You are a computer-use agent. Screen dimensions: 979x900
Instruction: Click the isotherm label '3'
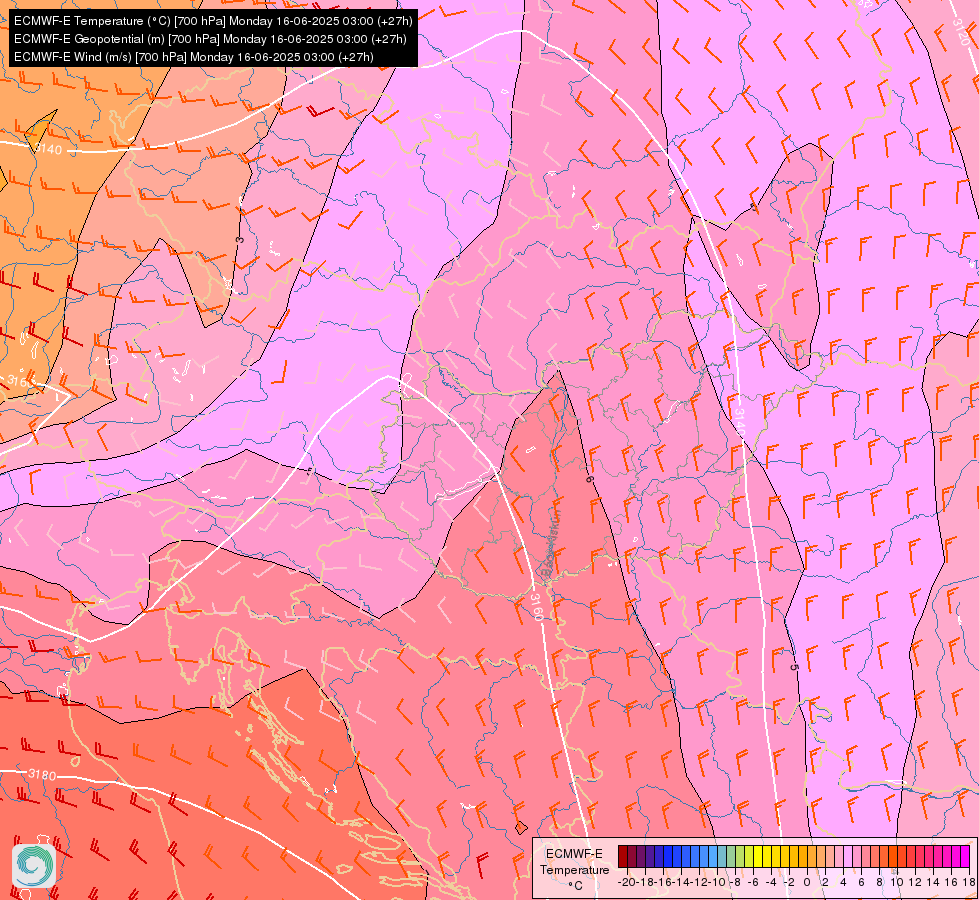click(x=240, y=240)
